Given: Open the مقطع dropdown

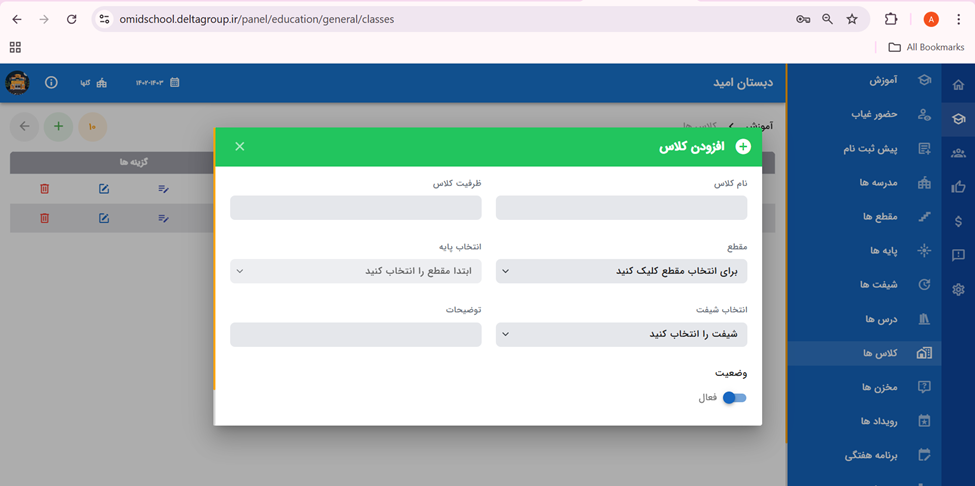Looking at the screenshot, I should tap(621, 271).
